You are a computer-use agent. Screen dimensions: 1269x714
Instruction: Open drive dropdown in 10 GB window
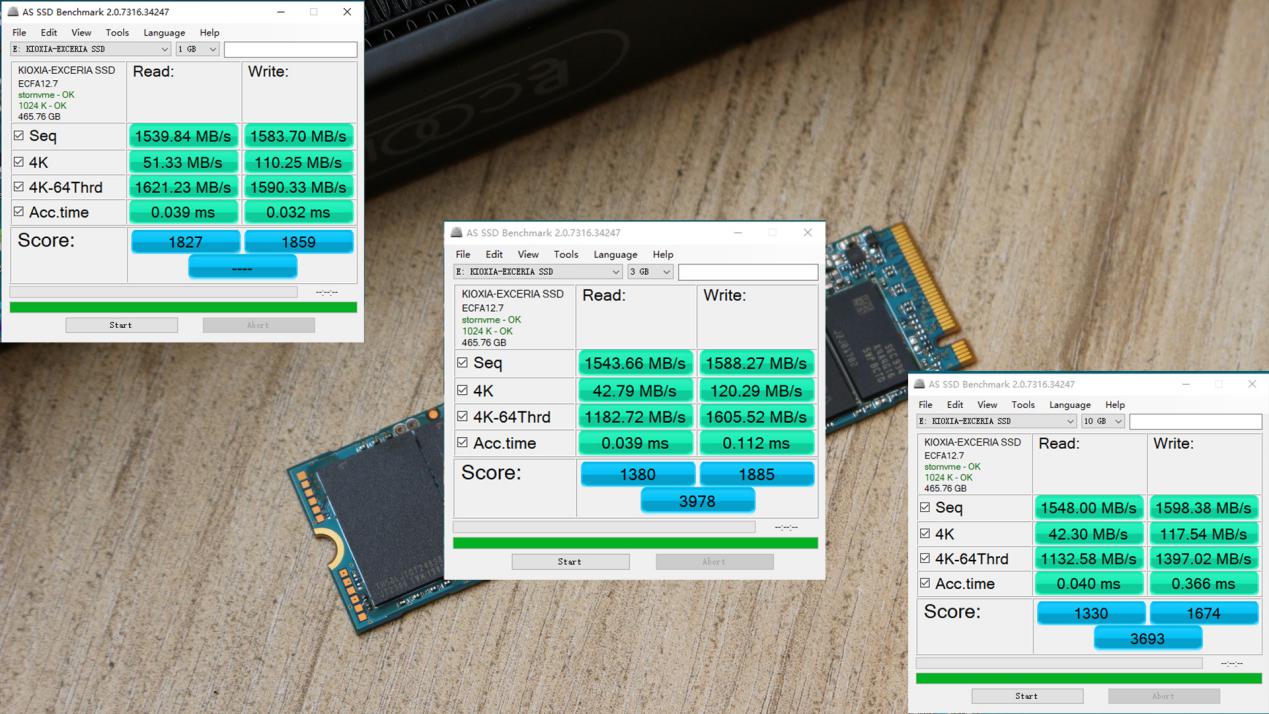point(996,422)
